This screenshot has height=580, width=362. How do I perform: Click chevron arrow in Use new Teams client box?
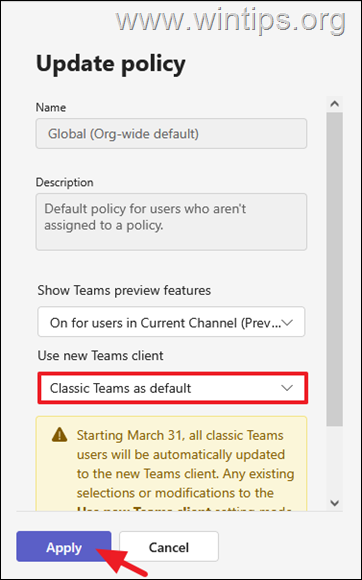pyautogui.click(x=287, y=388)
